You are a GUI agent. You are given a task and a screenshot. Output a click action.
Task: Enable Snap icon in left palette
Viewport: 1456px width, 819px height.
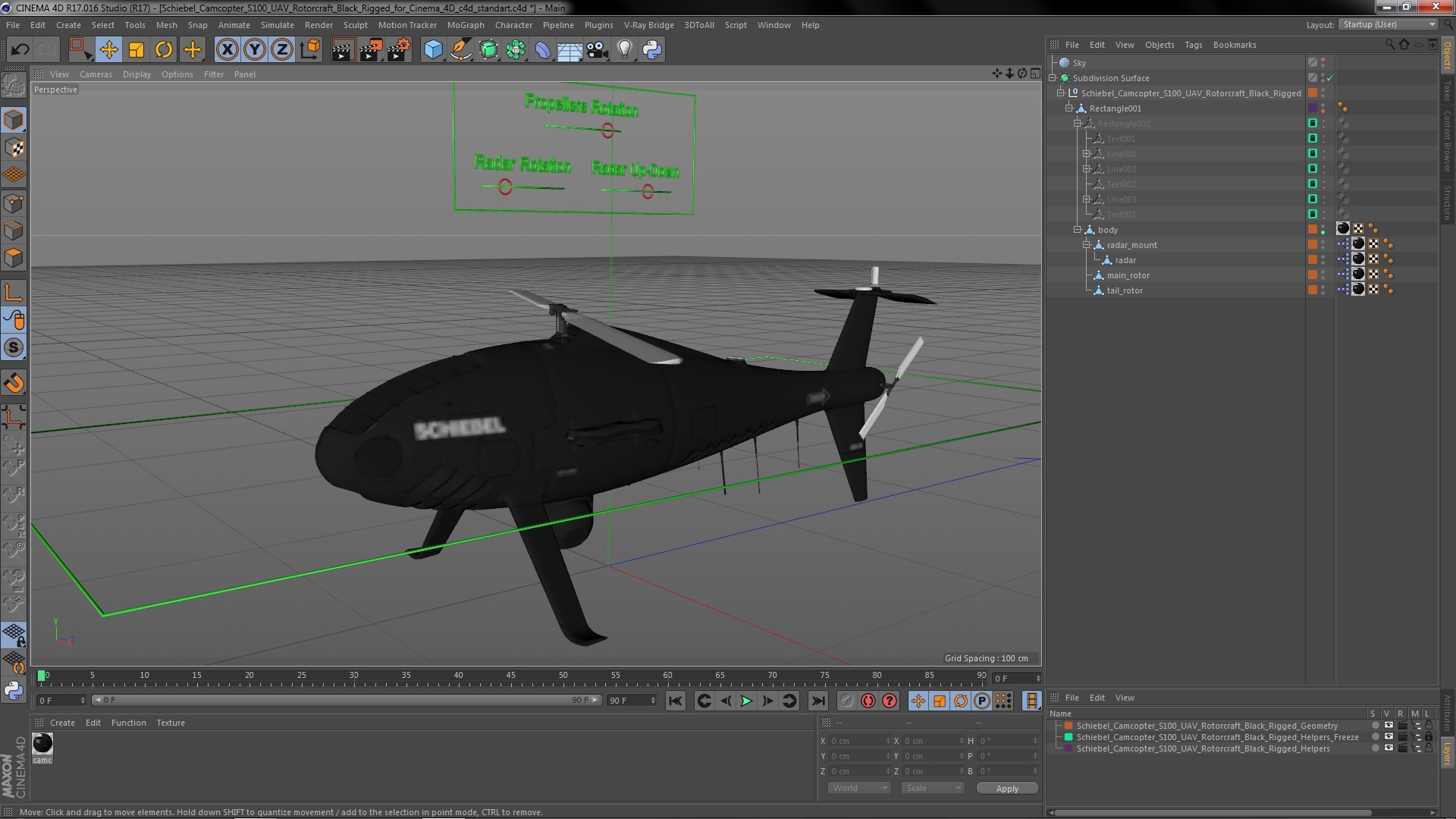click(x=14, y=347)
